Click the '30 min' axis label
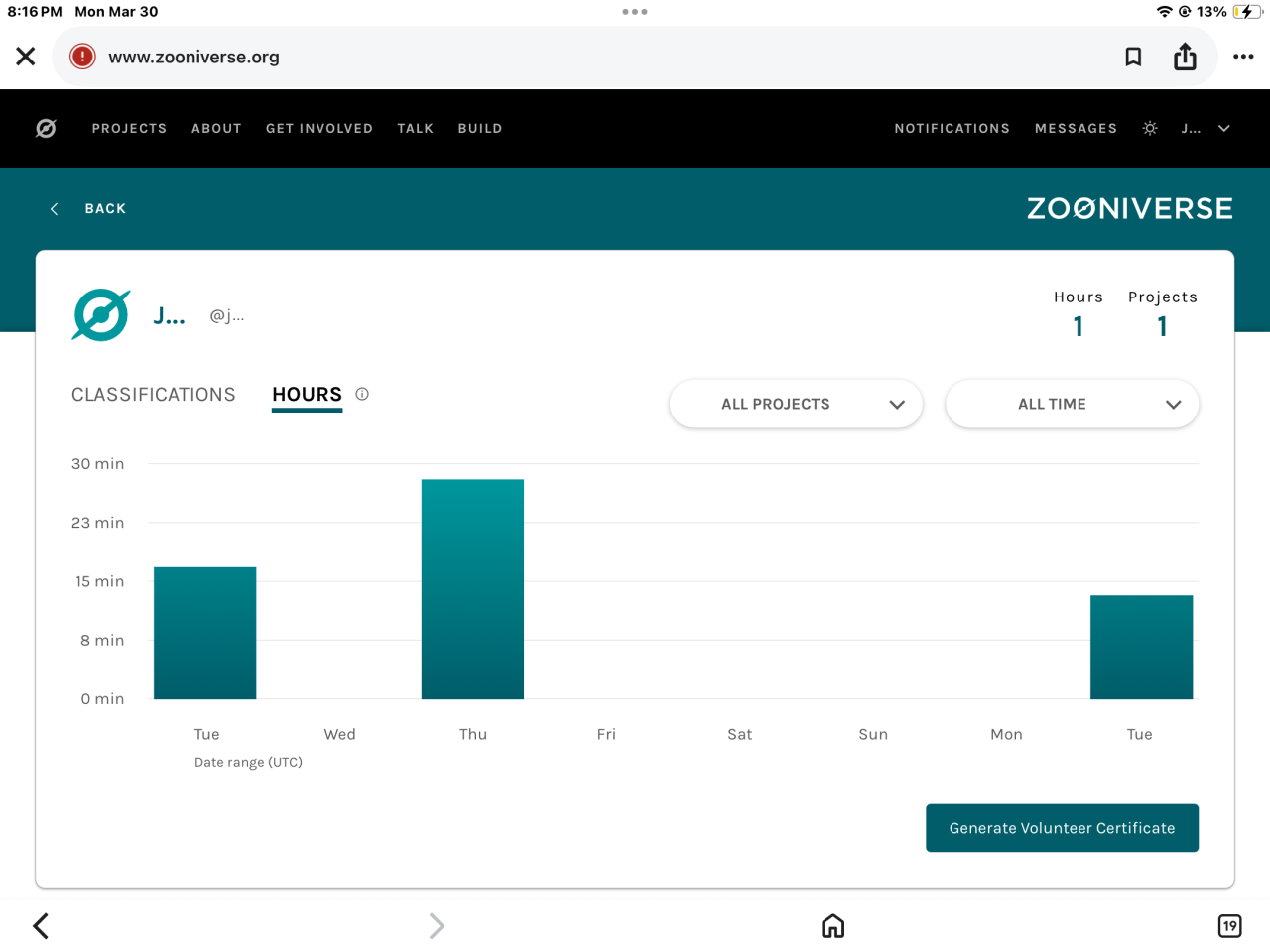 [98, 463]
